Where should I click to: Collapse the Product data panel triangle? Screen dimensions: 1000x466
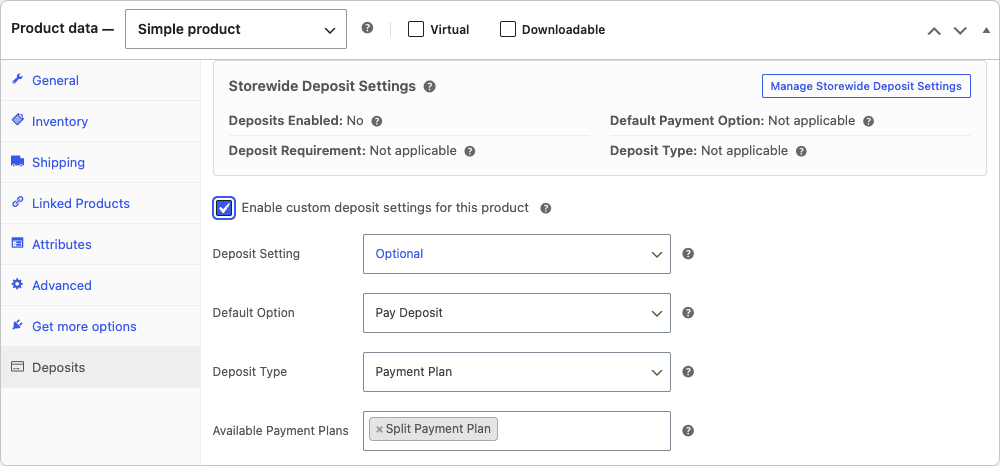pos(987,30)
